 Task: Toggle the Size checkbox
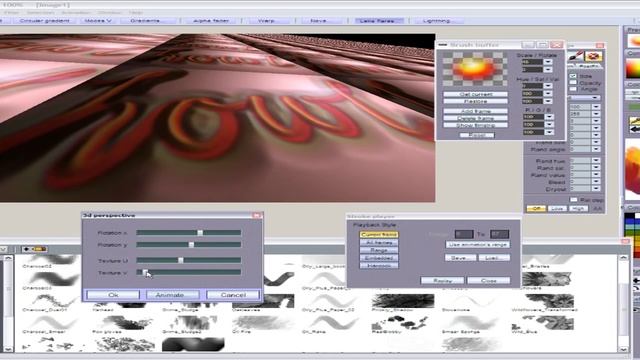pyautogui.click(x=573, y=76)
